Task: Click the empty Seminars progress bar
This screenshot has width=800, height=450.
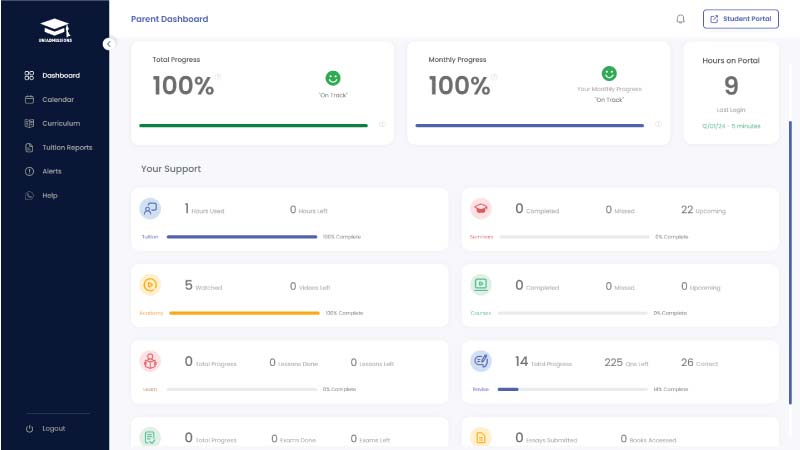Action: 574,237
